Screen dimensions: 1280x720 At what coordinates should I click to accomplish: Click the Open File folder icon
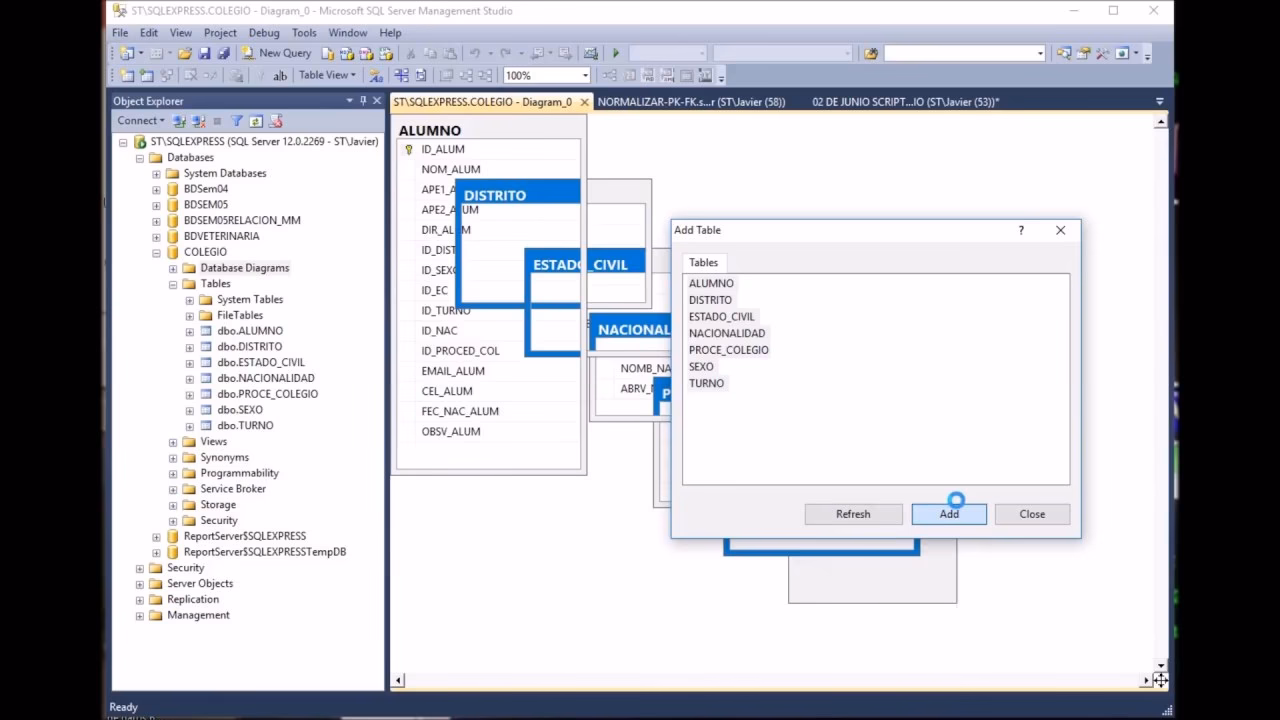click(x=185, y=53)
